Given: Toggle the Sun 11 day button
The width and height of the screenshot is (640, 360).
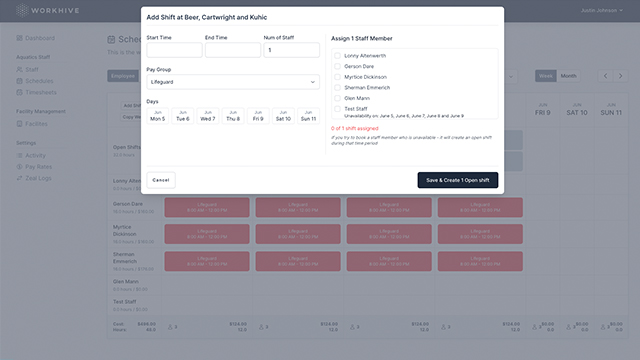Looking at the screenshot, I should [308, 116].
